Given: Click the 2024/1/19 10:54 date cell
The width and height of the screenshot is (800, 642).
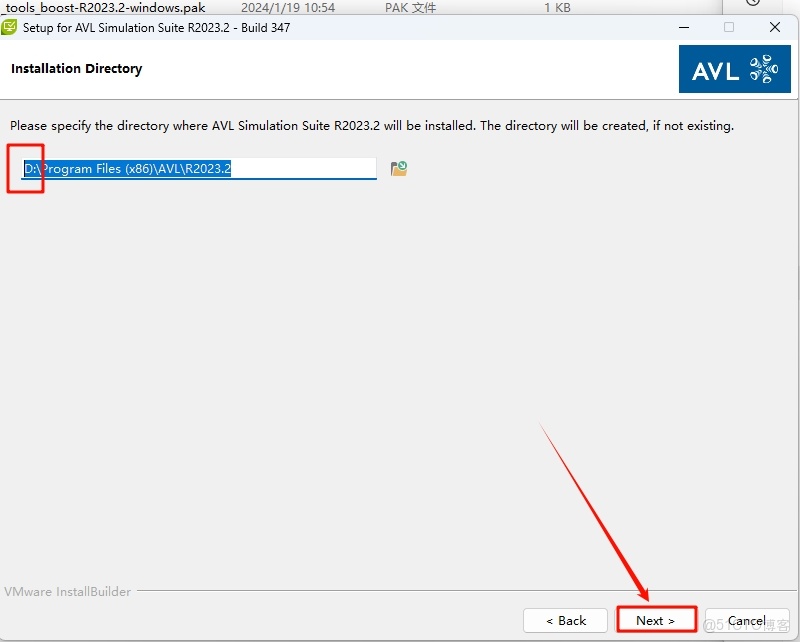Looking at the screenshot, I should (x=288, y=7).
